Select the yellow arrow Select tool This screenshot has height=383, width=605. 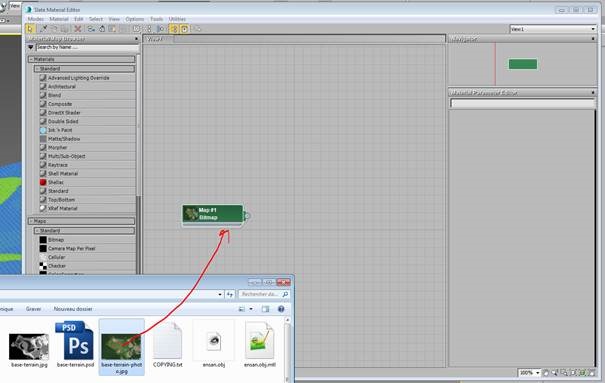pos(30,29)
